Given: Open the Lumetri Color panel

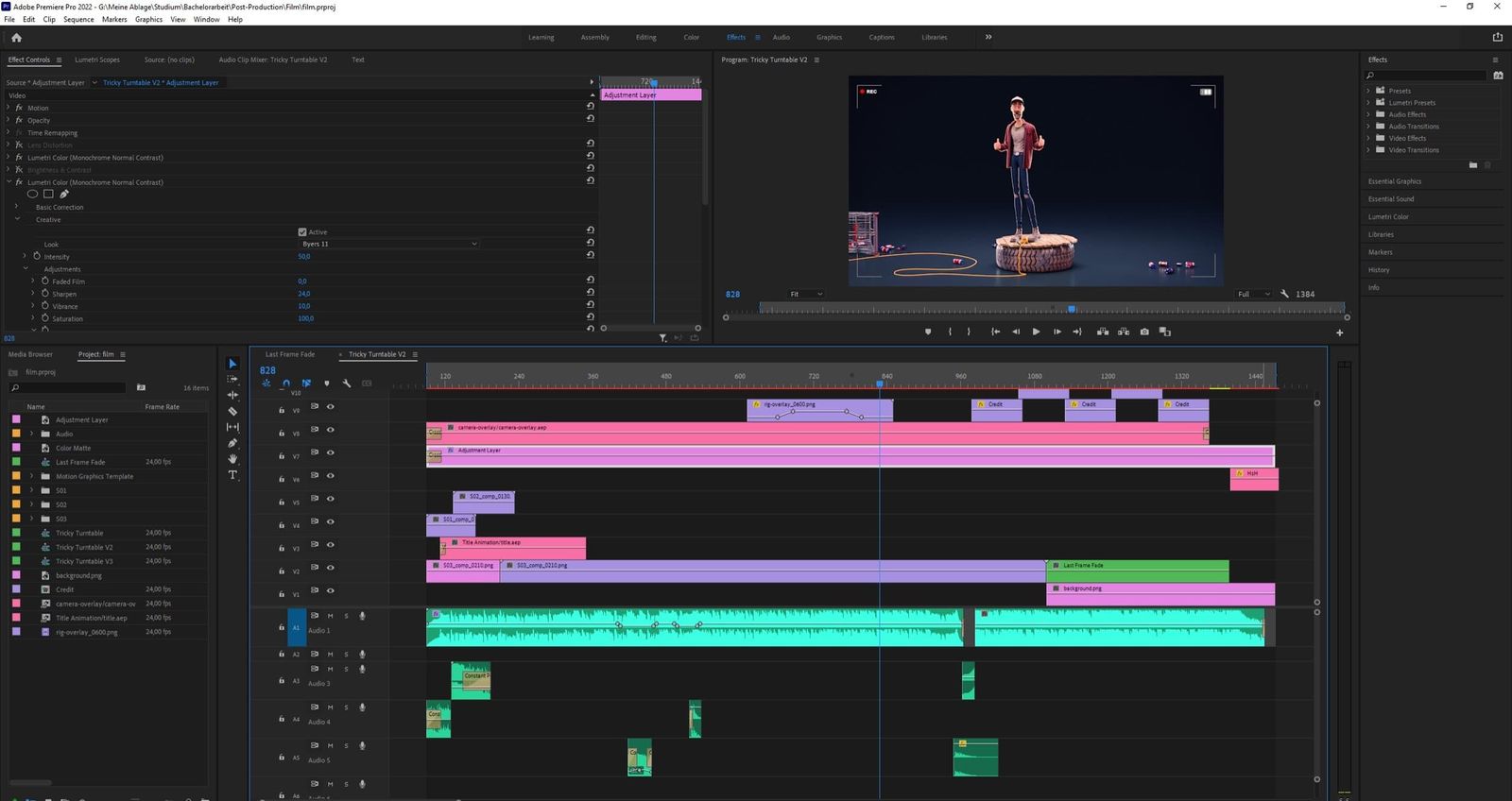Looking at the screenshot, I should 1388,216.
